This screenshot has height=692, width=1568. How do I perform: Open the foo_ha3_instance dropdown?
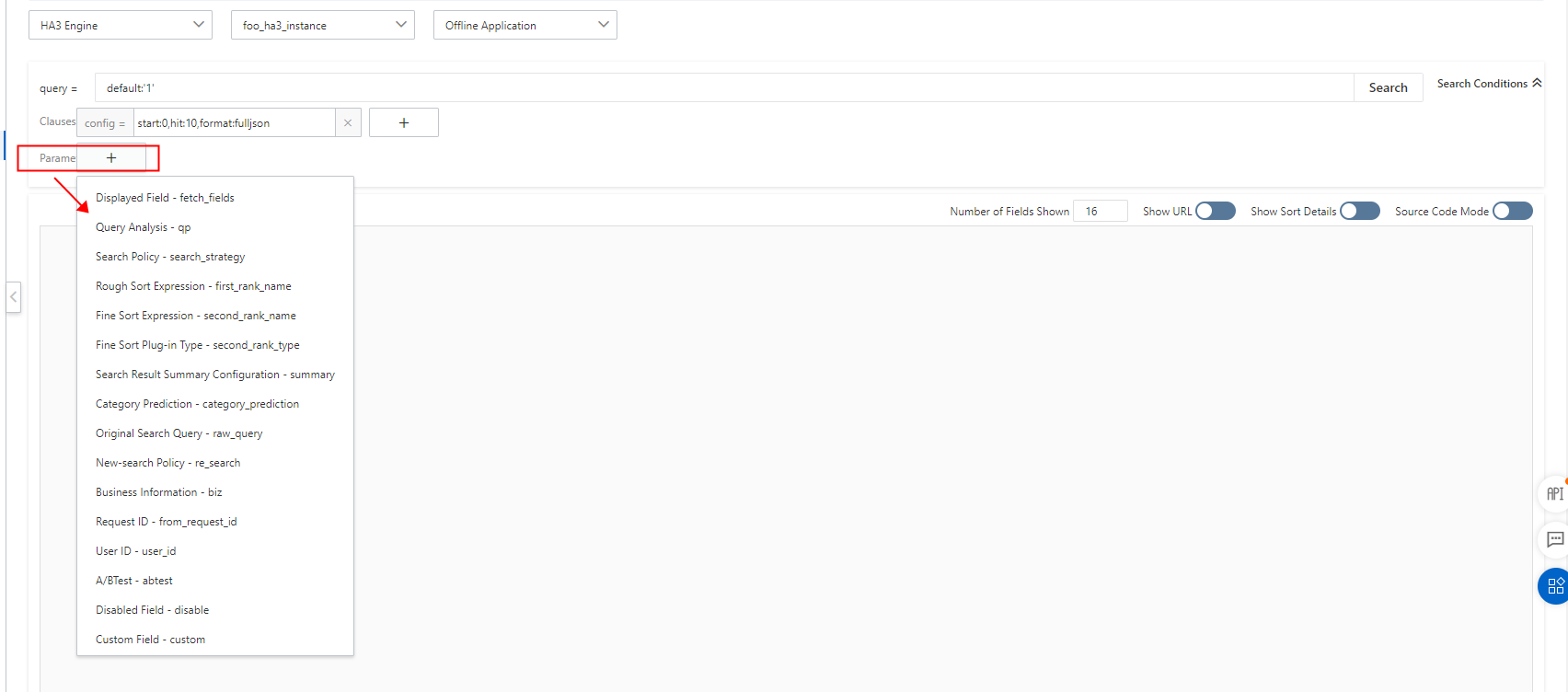tap(323, 25)
